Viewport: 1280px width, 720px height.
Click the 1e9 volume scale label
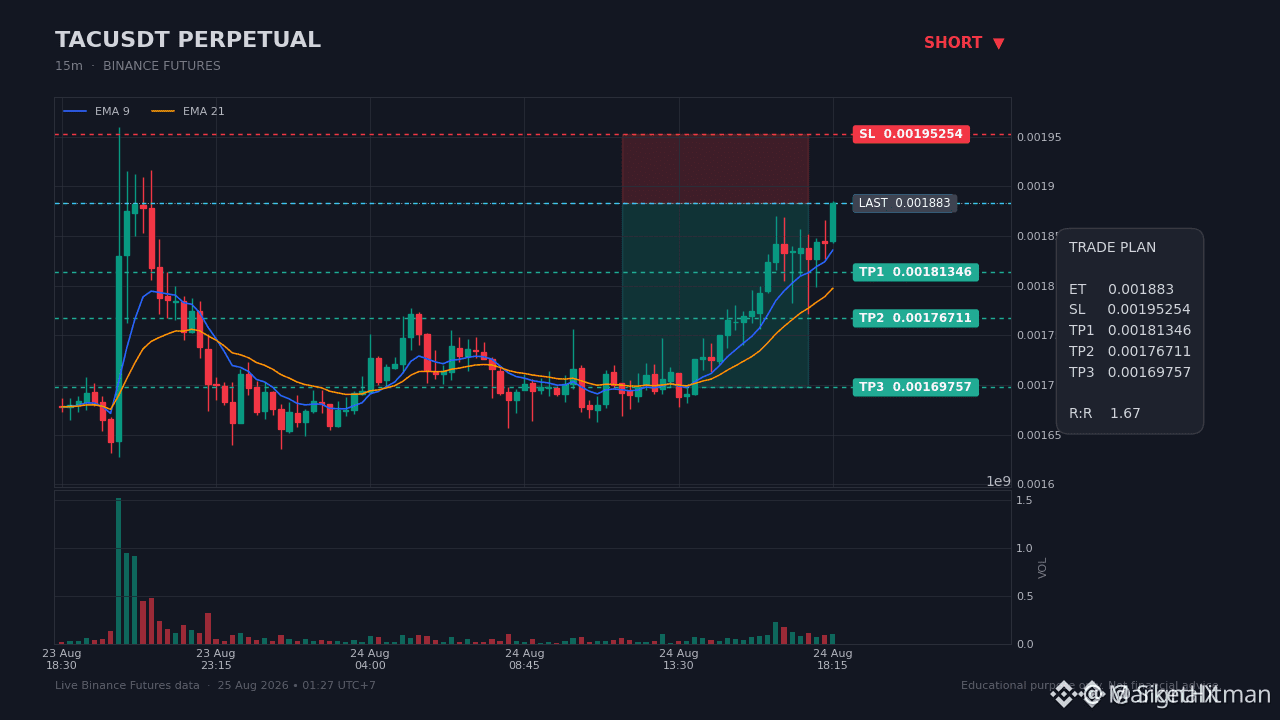pos(998,481)
